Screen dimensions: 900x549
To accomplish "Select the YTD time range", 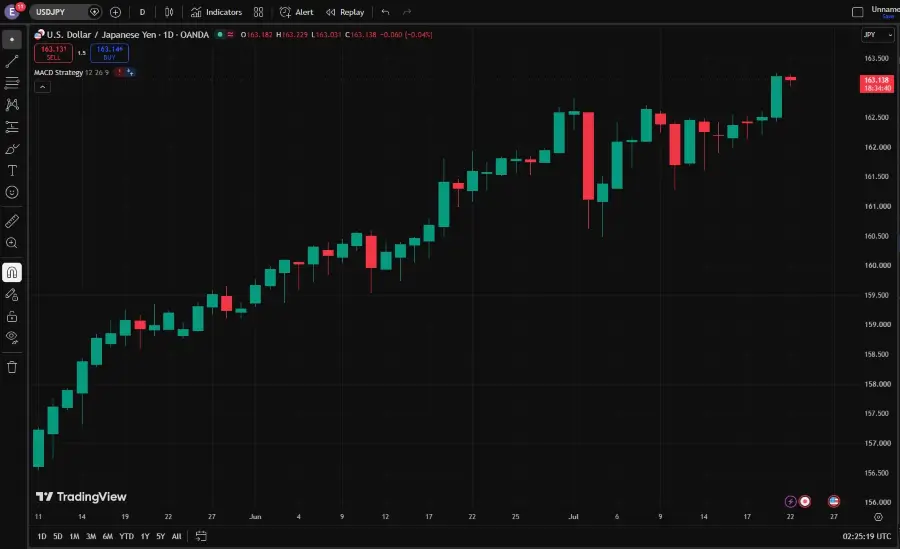I will [x=126, y=536].
